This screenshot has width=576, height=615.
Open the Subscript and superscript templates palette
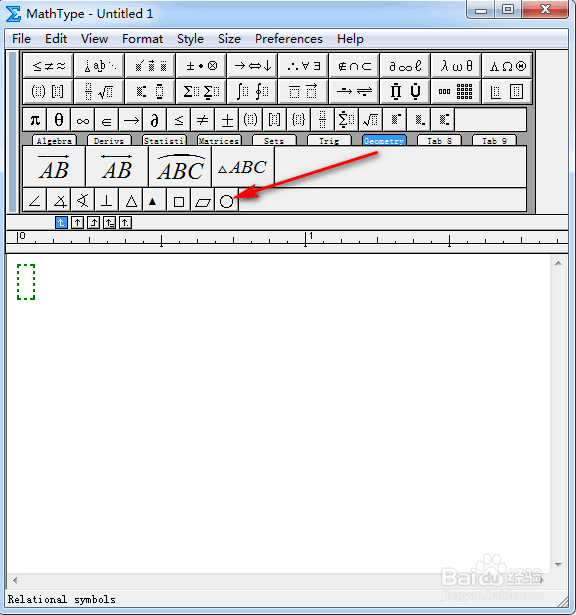coord(150,92)
